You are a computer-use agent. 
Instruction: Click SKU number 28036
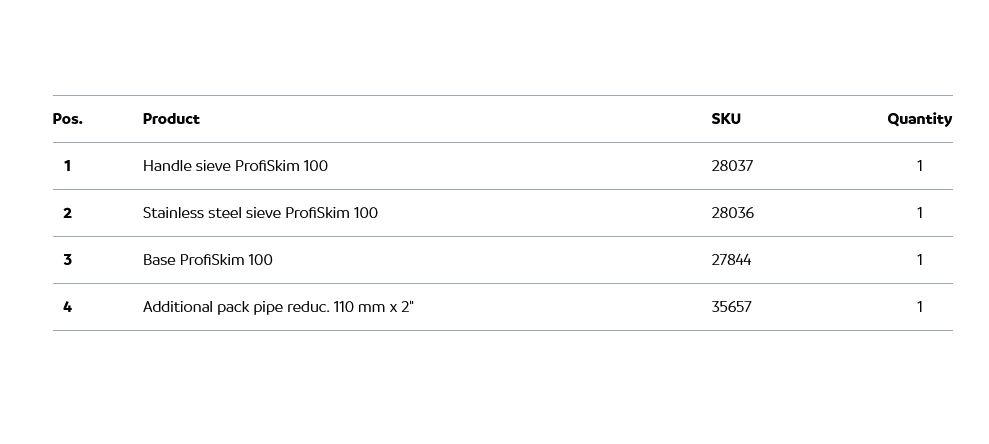[x=732, y=213]
